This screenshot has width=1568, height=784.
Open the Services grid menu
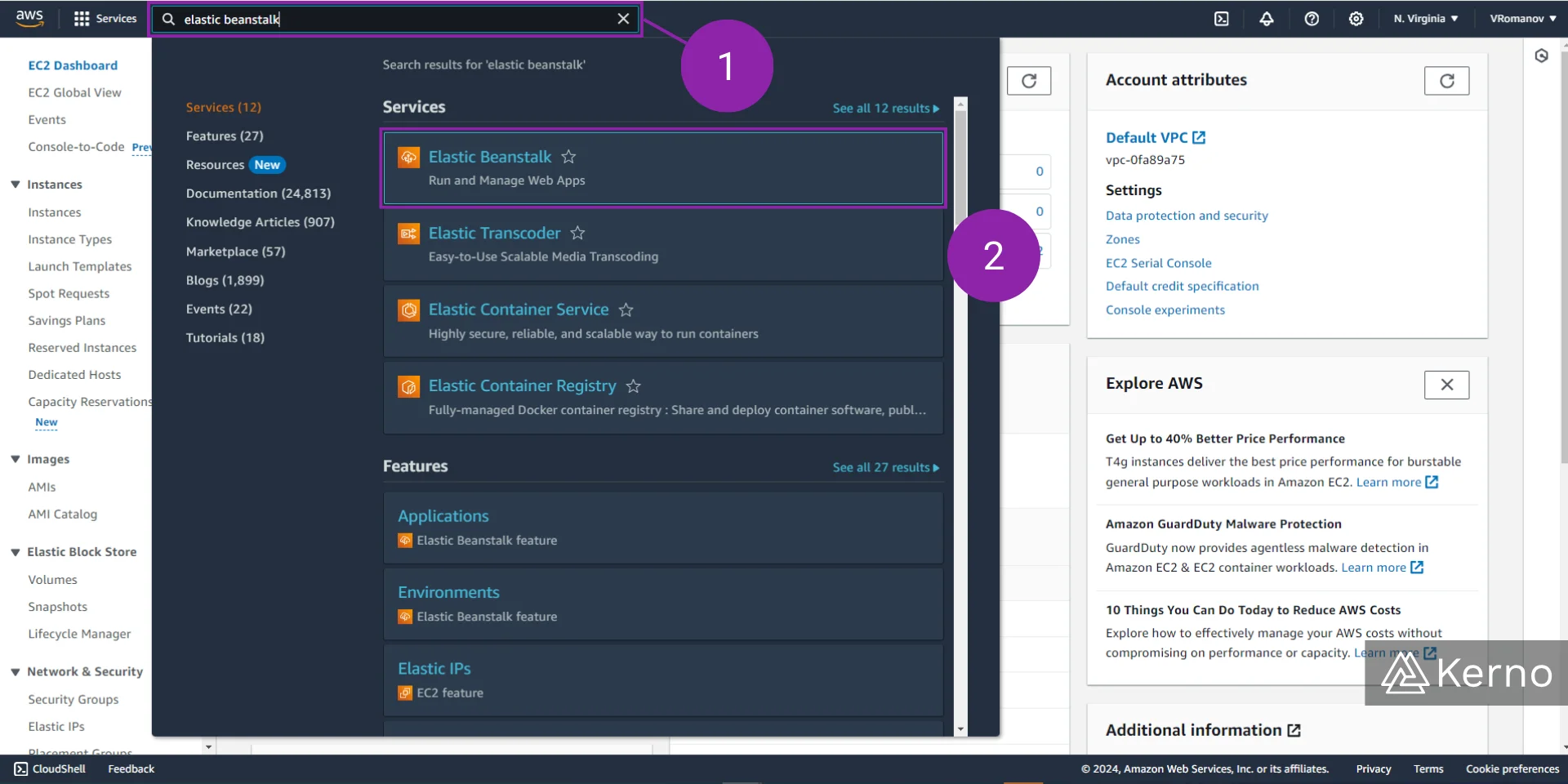pos(105,18)
